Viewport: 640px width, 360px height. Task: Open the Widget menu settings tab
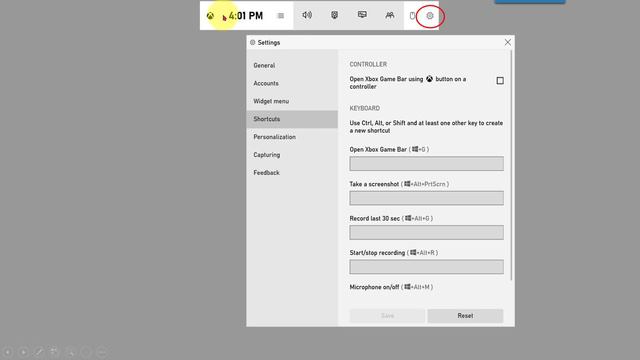[292, 101]
